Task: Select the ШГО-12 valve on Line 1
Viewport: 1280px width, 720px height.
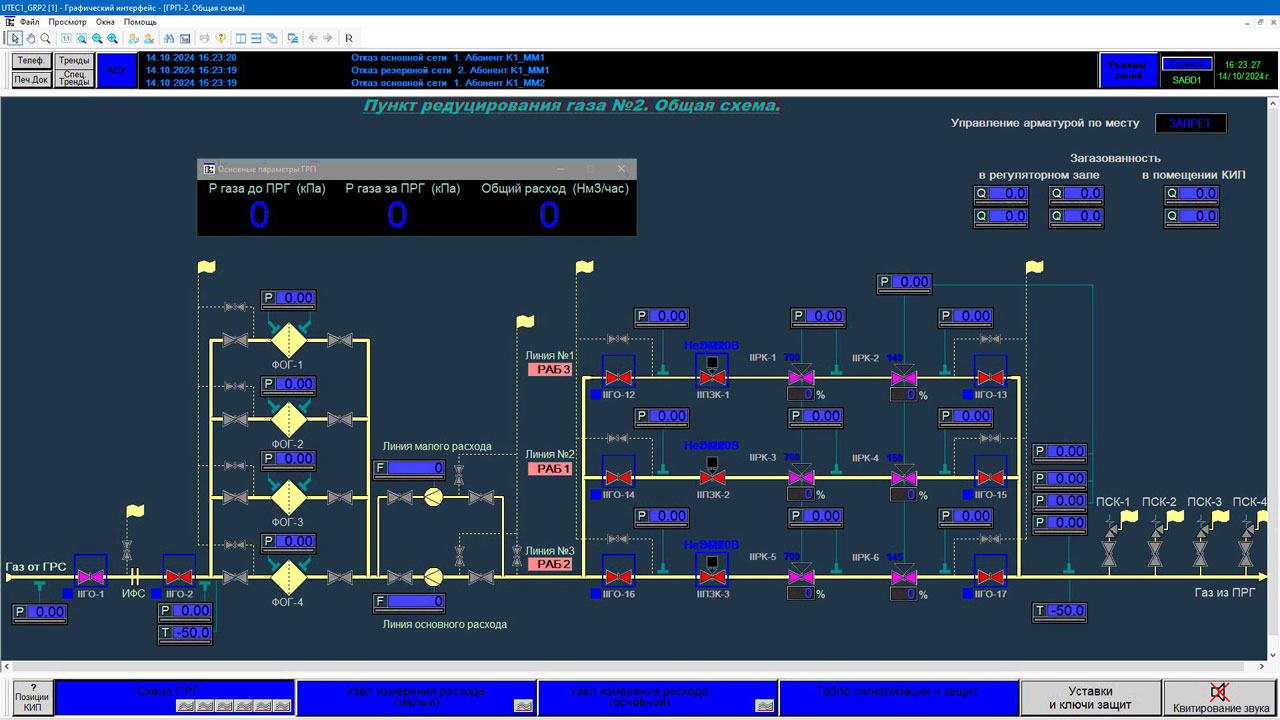Action: 619,377
